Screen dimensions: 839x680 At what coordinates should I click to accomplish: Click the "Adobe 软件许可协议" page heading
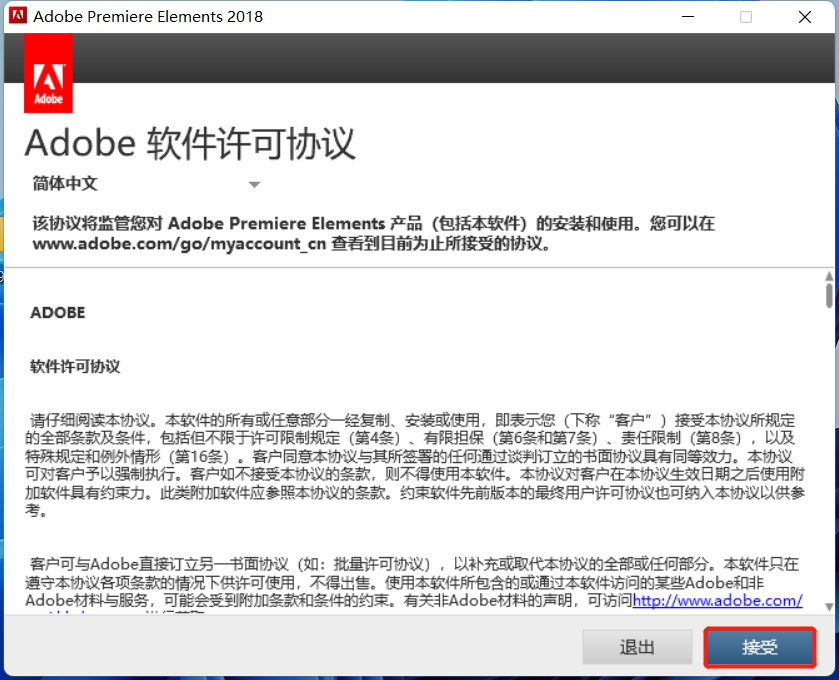point(190,143)
